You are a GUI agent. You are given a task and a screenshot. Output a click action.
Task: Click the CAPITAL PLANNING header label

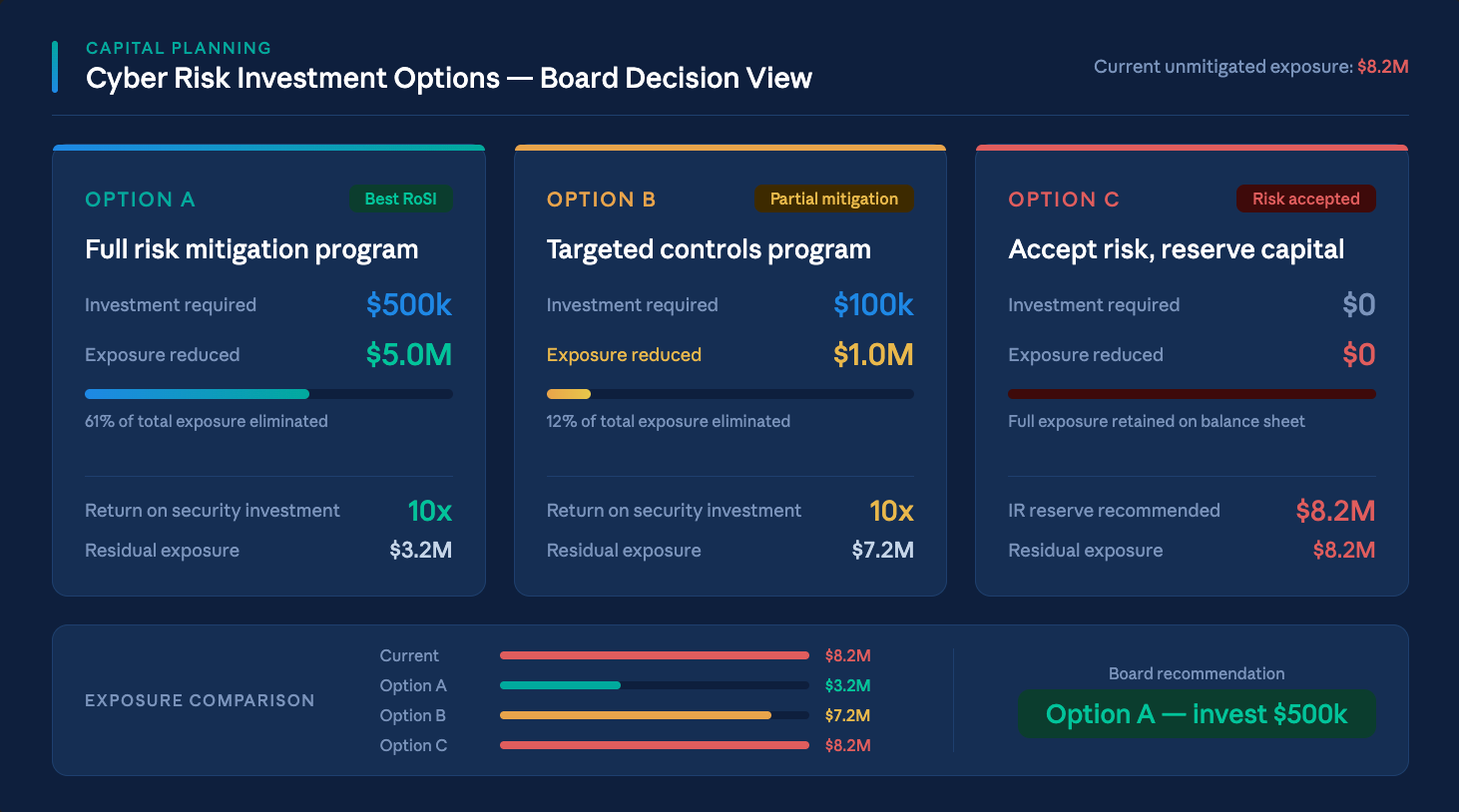pyautogui.click(x=179, y=48)
